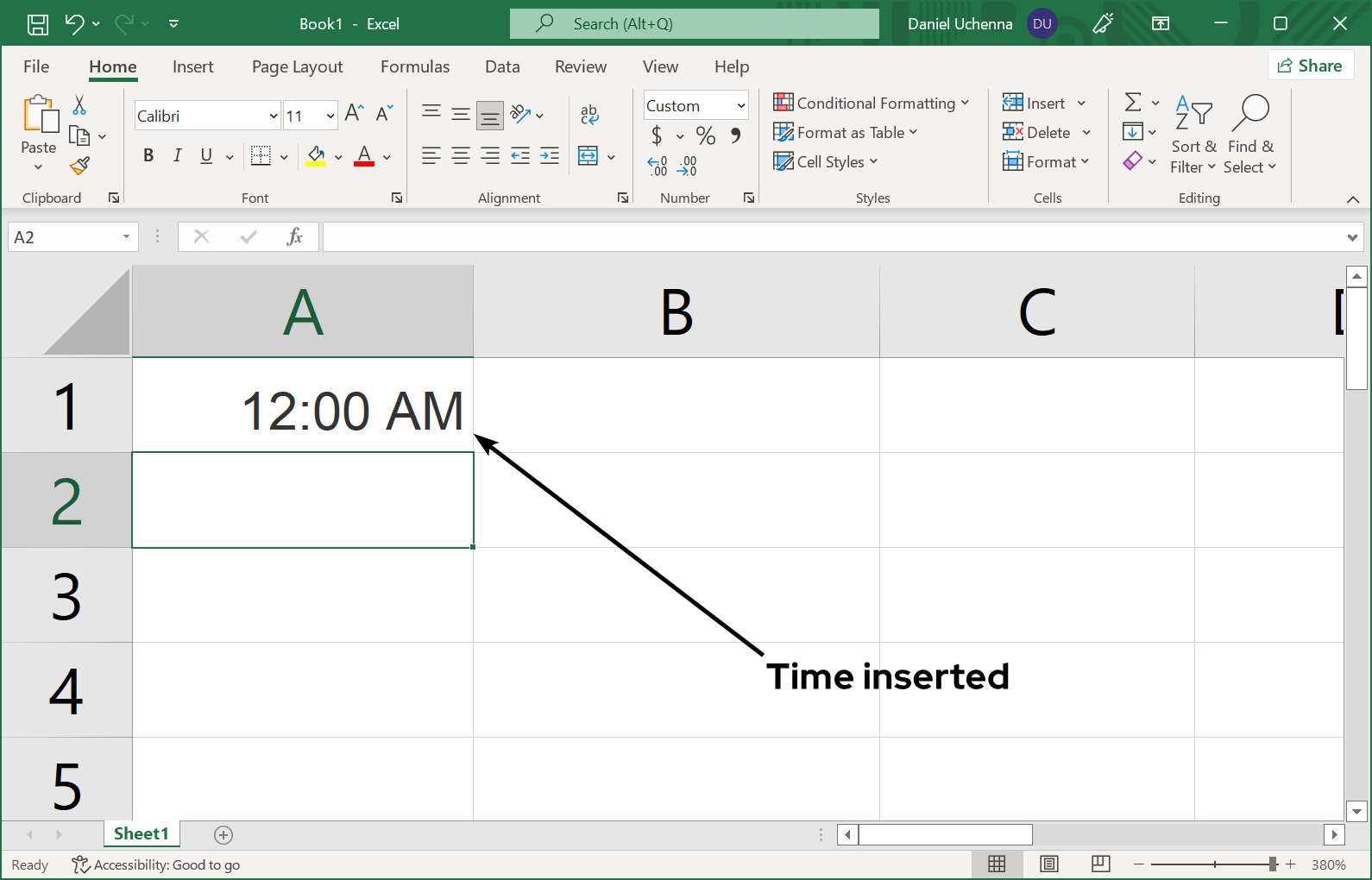Click the Format Painter brush icon
The height and width of the screenshot is (880, 1372).
[80, 166]
